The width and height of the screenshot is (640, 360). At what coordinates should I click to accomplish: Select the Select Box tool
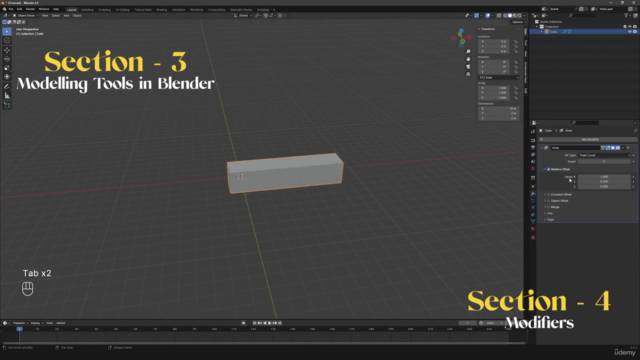click(7, 31)
